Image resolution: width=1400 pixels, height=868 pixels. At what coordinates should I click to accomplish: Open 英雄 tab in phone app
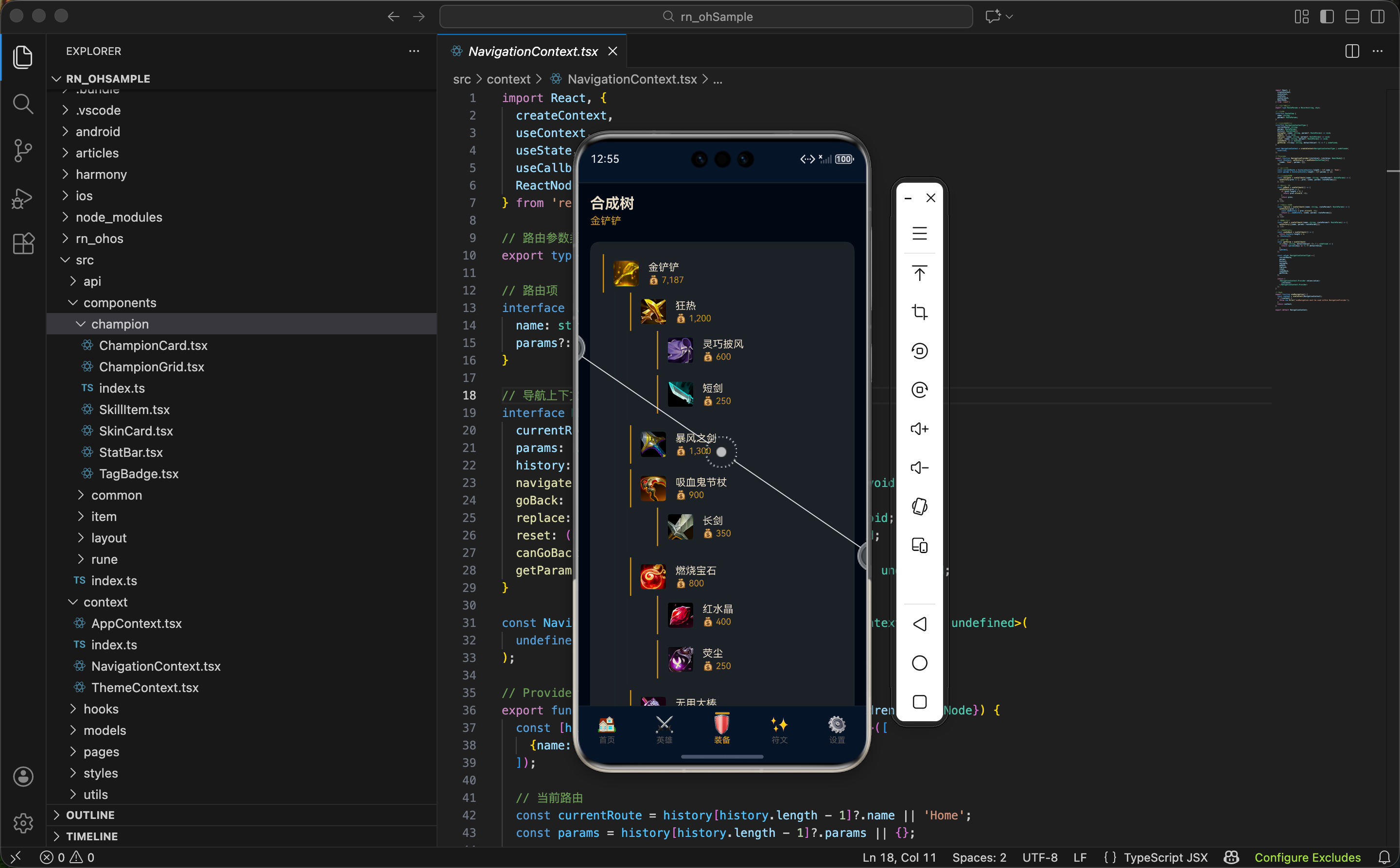click(665, 729)
